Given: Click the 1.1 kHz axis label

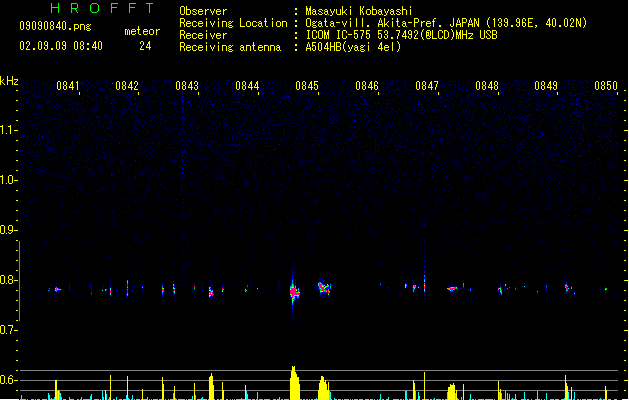Looking at the screenshot, I should (8, 130).
